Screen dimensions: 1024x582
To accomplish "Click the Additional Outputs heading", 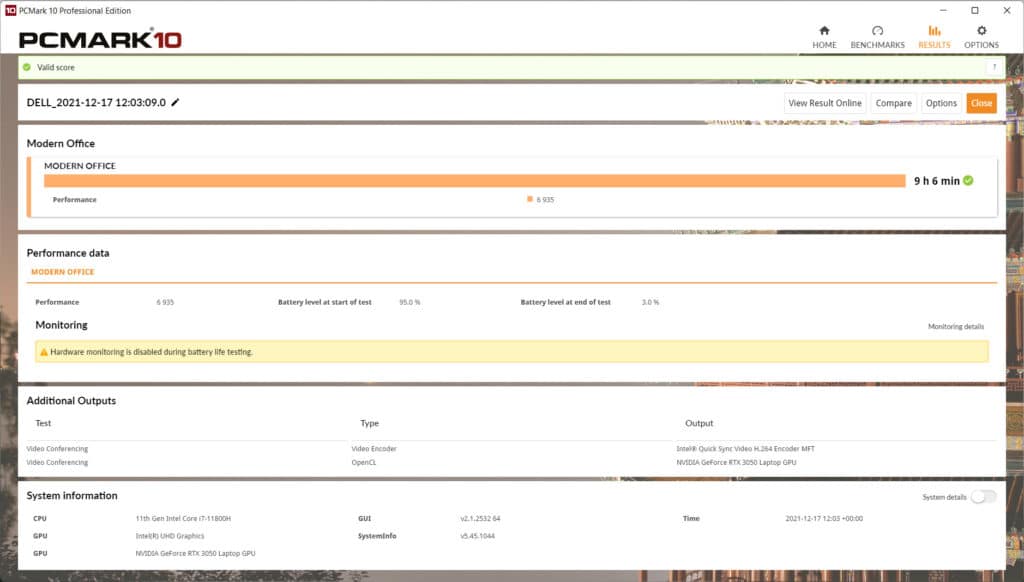I will [71, 401].
